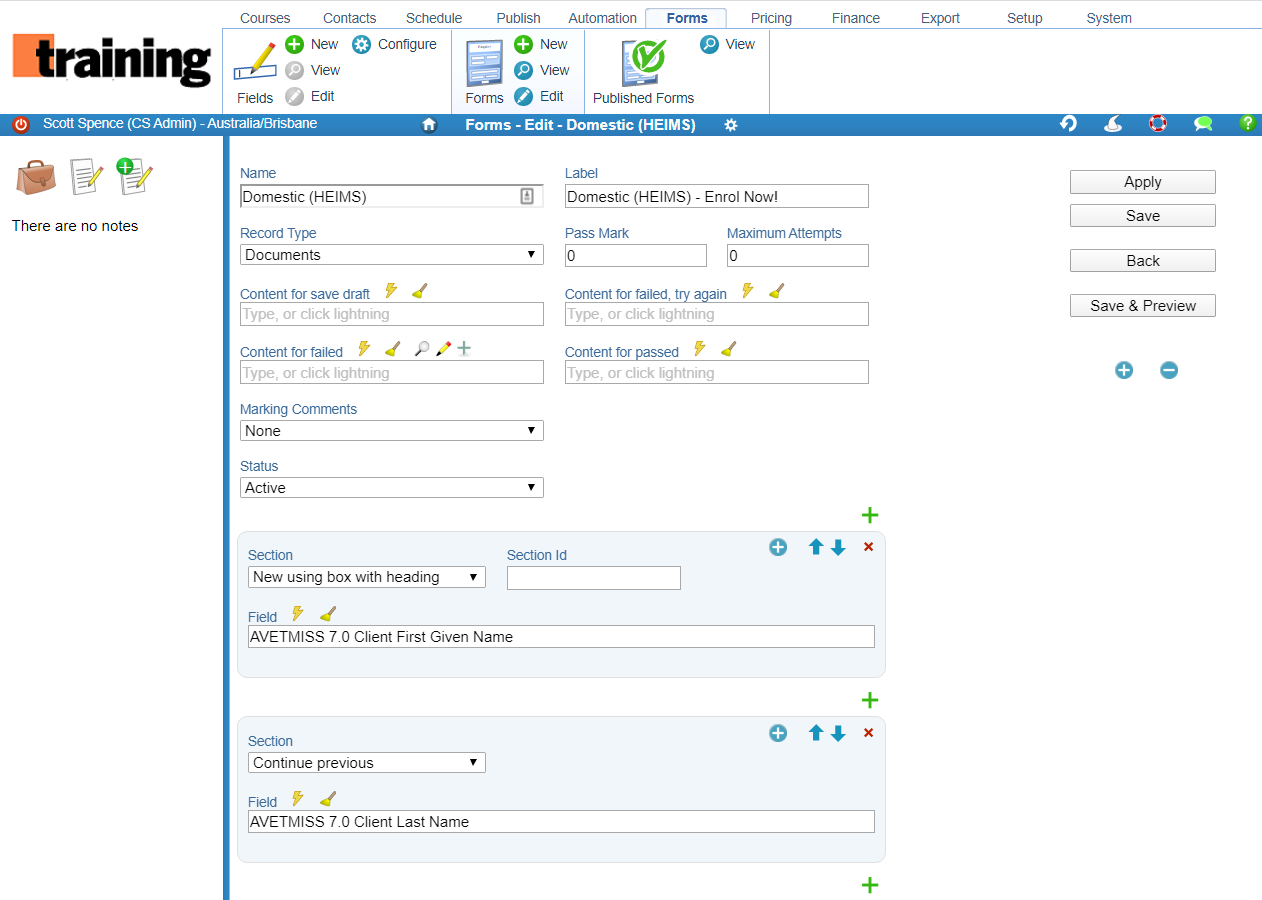
Task: Switch to the Pricing tab
Action: coord(771,18)
